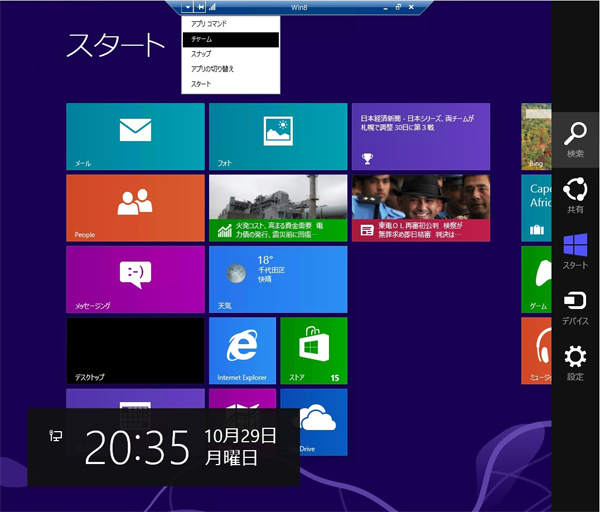The image size is (600, 512).
Task: Click the network status icon beside the clock
Action: [55, 436]
